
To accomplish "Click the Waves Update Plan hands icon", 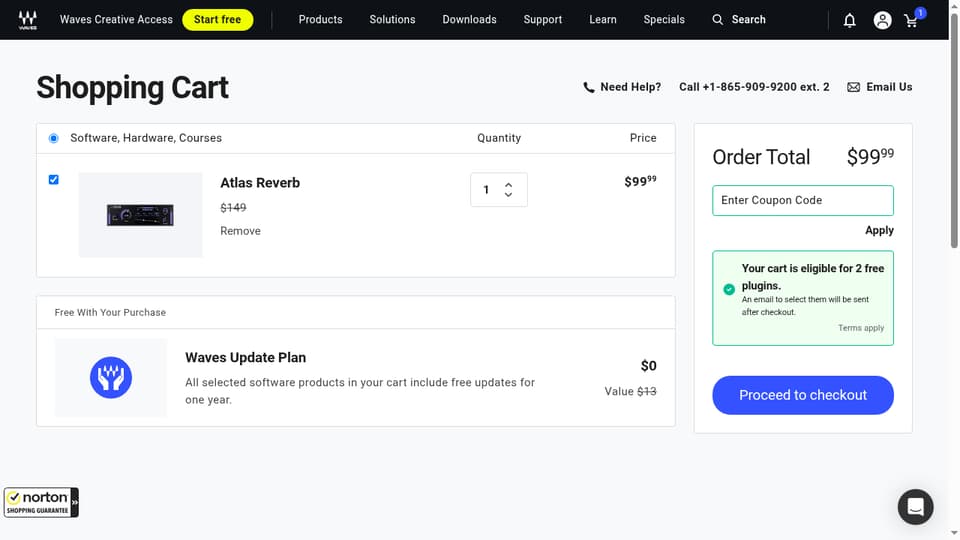I will pyautogui.click(x=111, y=378).
